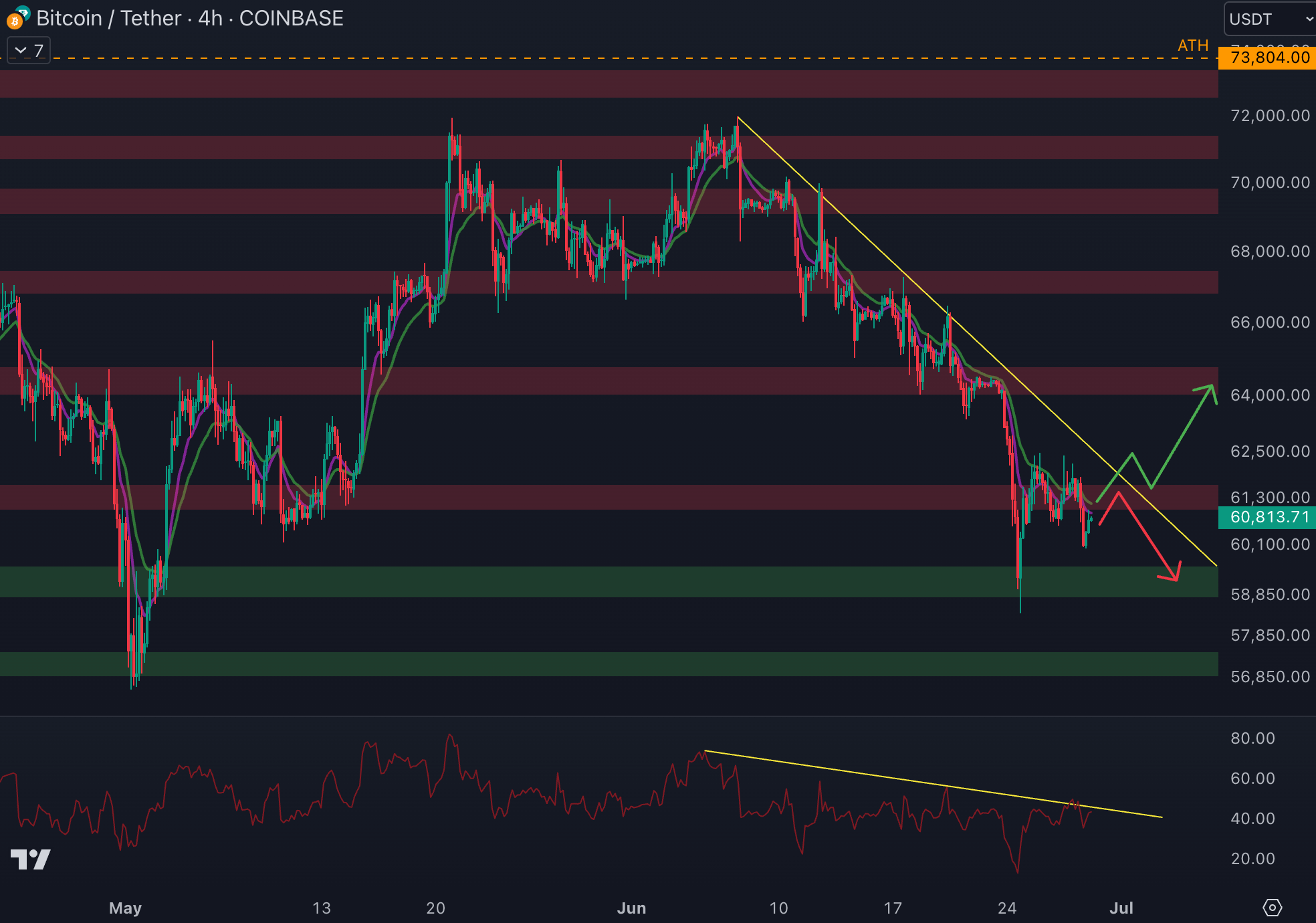Select the topmost red resistance zone rectangle
This screenshot has height=923, width=1316.
click(602, 84)
